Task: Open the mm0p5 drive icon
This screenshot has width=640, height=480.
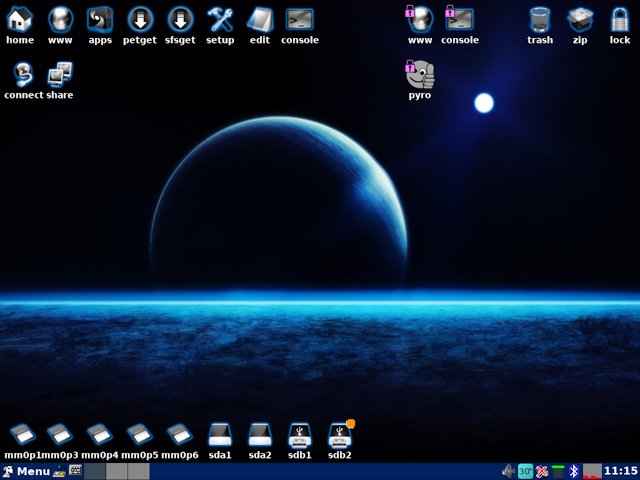Action: pos(140,434)
